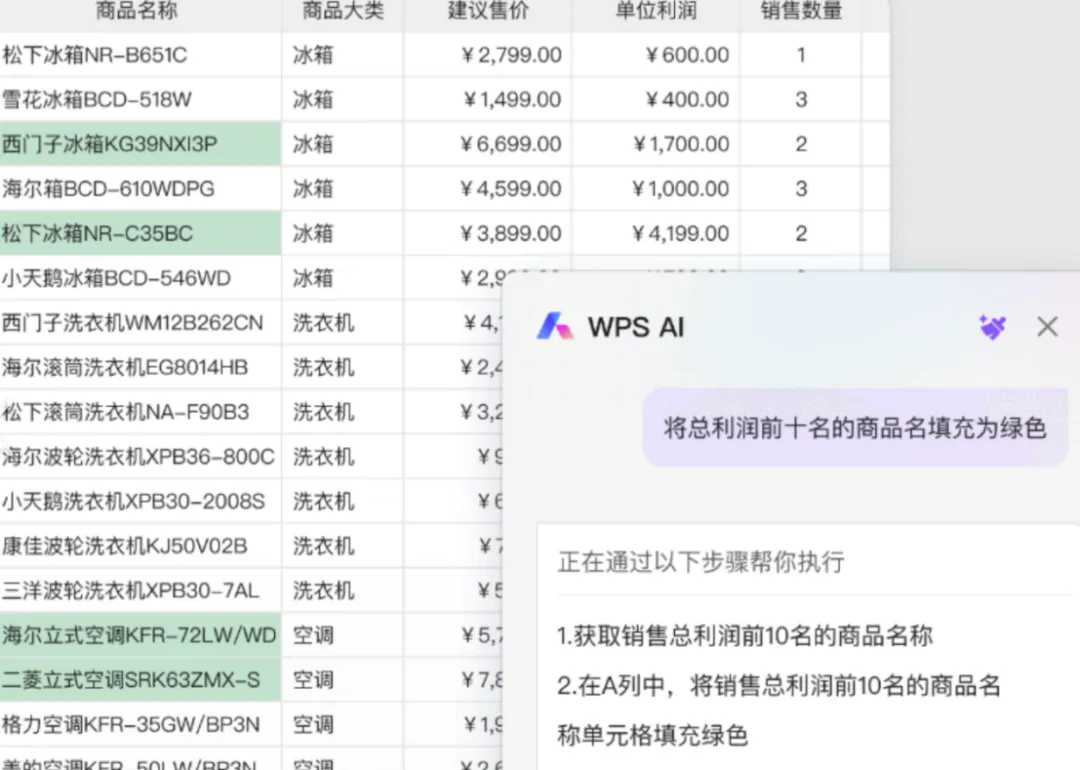The height and width of the screenshot is (770, 1080).
Task: Select category cell 洗衣机 in 康佳波轮洗衣机 row
Action: 342,546
